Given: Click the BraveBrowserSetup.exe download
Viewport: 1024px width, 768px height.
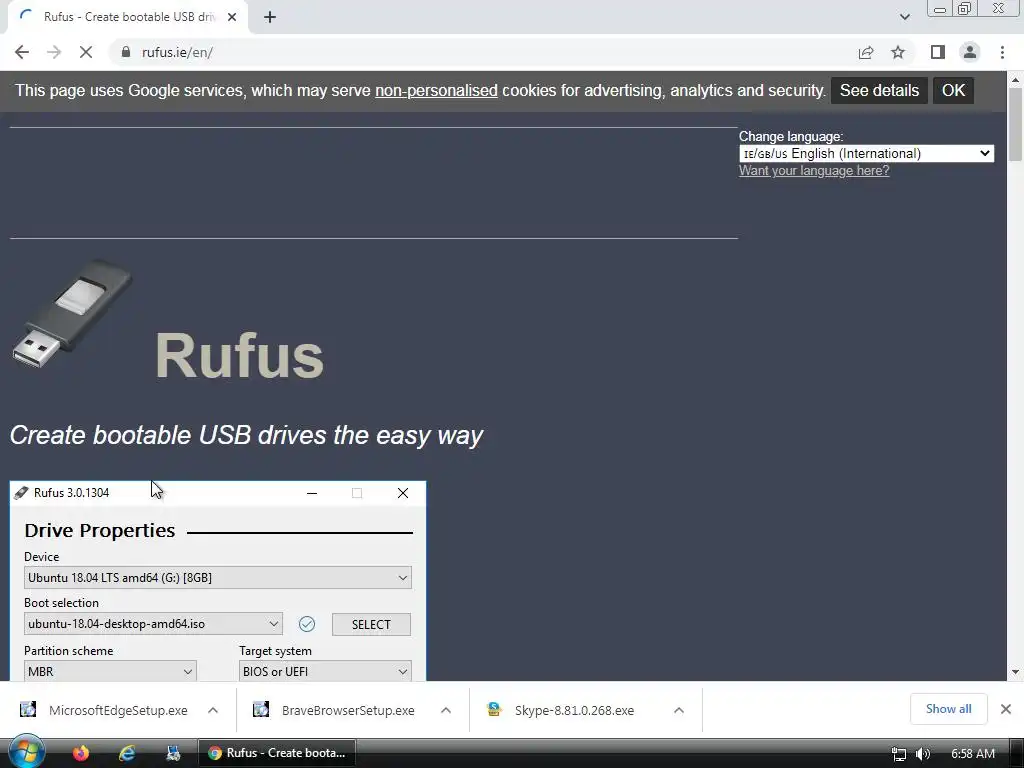Looking at the screenshot, I should click(348, 711).
